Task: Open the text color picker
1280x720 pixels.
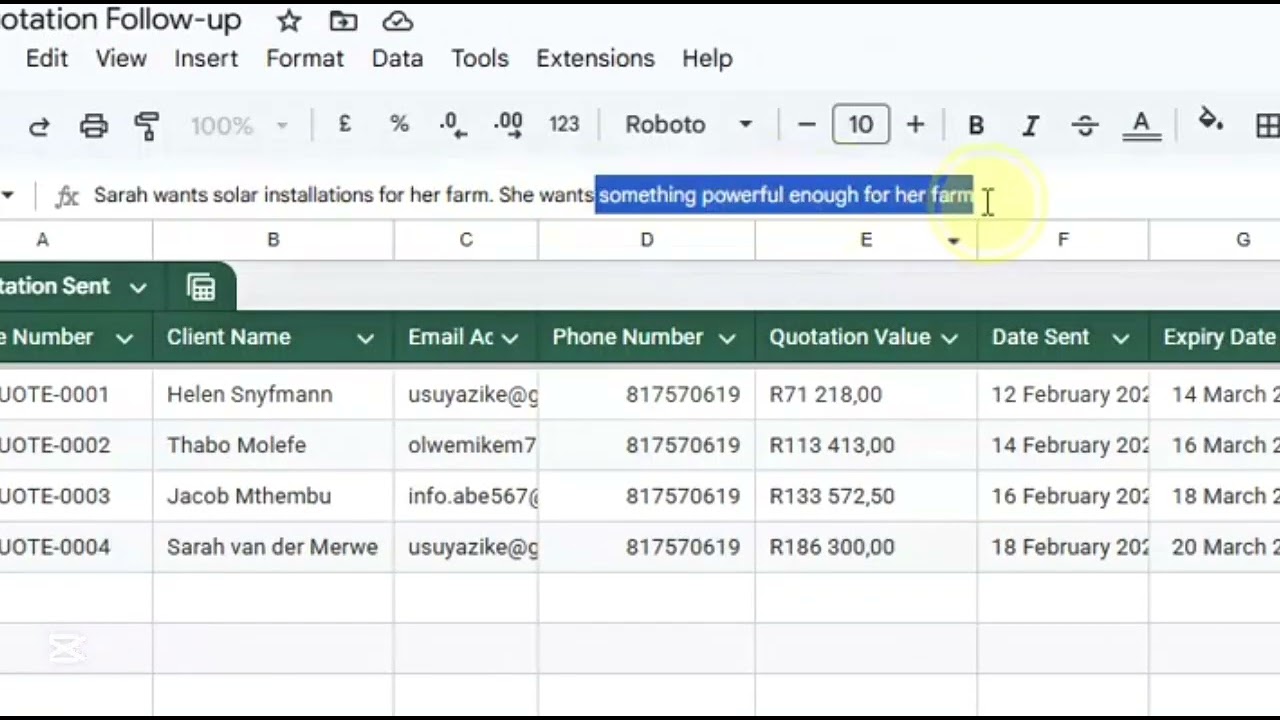Action: tap(1141, 125)
